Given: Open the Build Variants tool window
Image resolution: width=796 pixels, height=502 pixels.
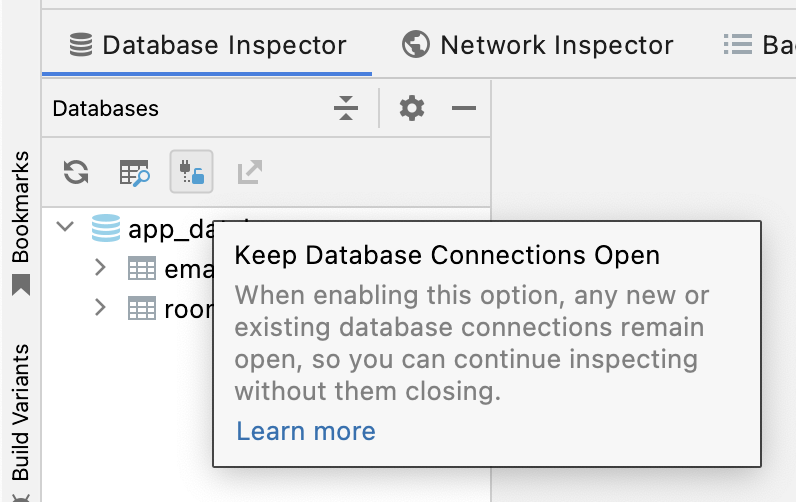Looking at the screenshot, I should click(20, 412).
